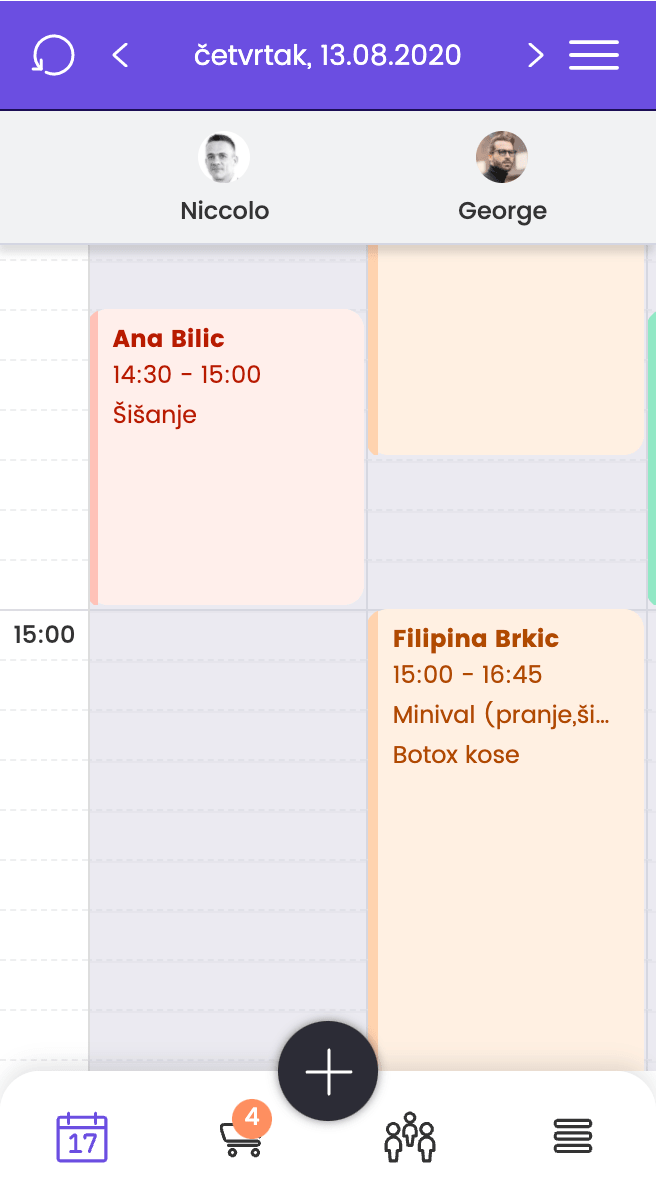This screenshot has width=657, height=1201.
Task: Go to previous day arrow
Action: pyautogui.click(x=121, y=55)
